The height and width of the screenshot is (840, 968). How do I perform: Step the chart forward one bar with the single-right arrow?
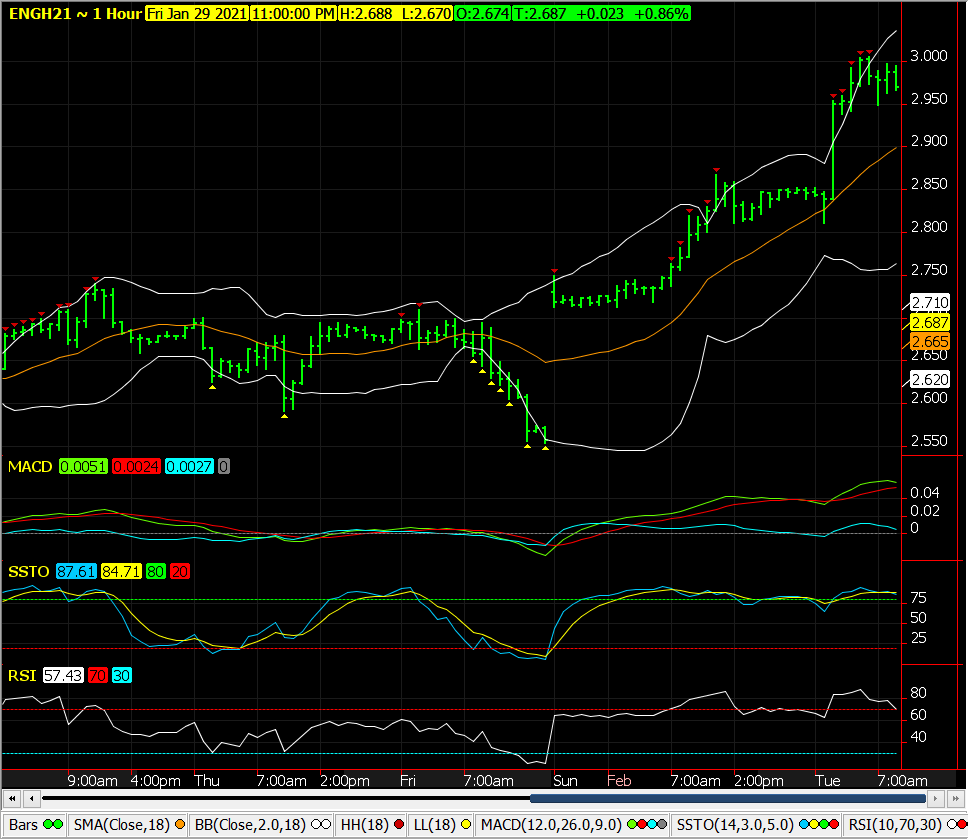click(x=936, y=799)
